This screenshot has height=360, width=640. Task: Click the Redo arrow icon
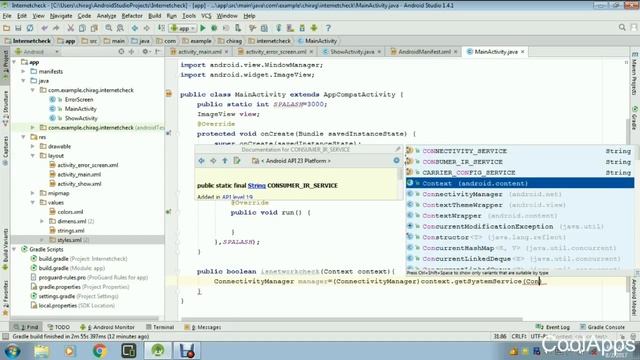click(56, 28)
